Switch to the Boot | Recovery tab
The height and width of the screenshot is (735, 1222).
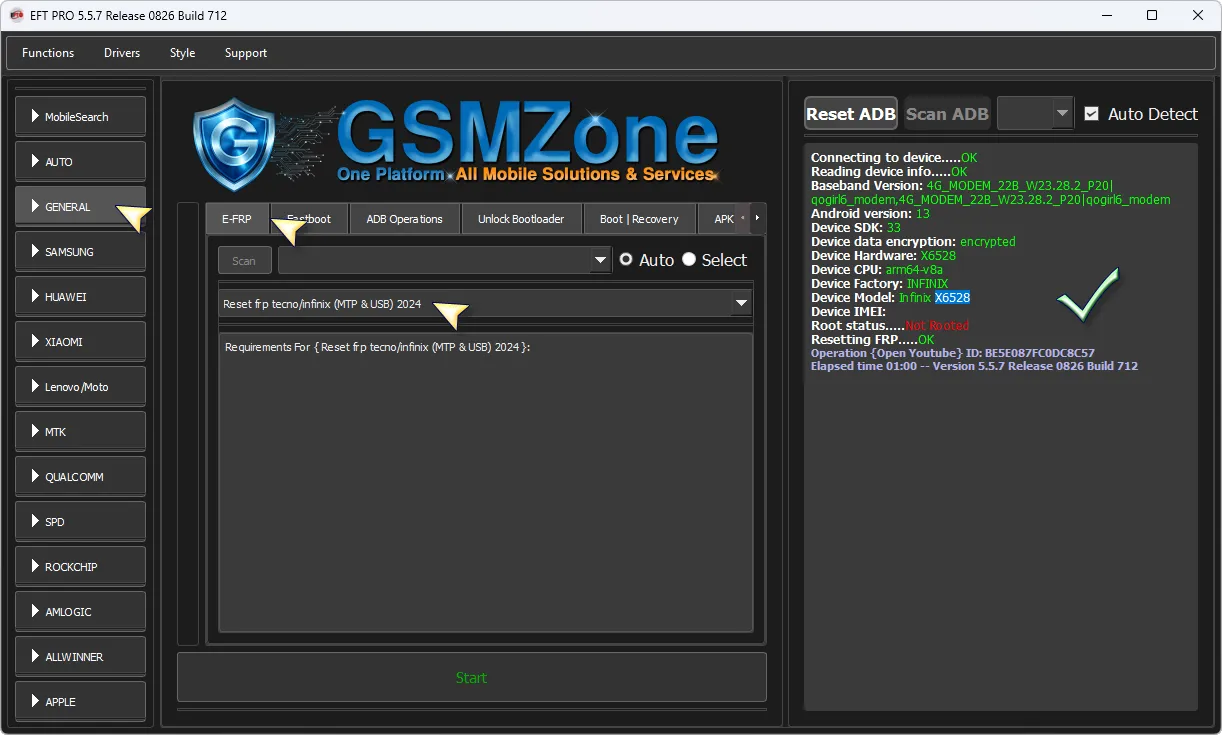click(x=639, y=219)
